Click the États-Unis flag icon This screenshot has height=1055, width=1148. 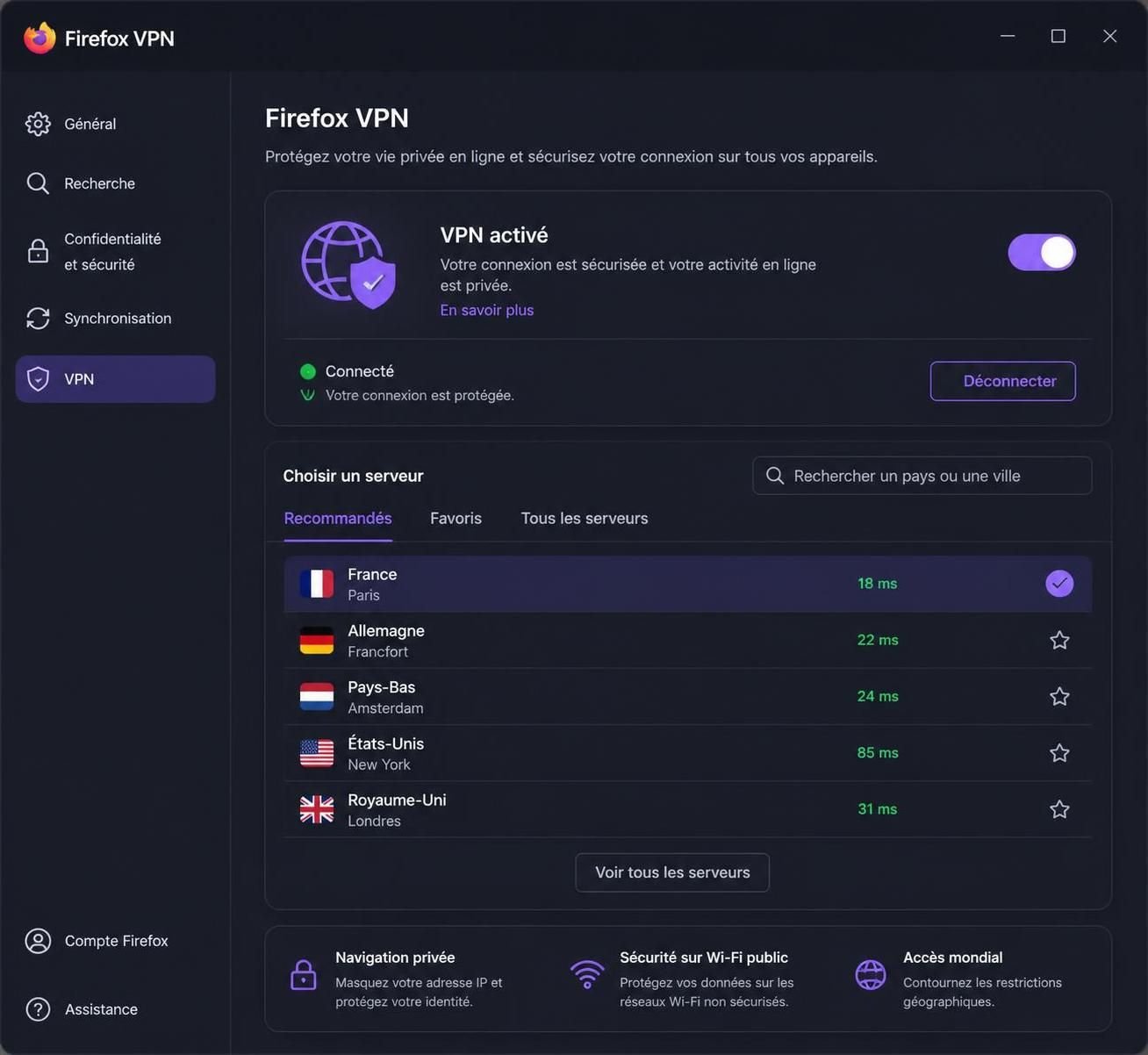click(317, 753)
